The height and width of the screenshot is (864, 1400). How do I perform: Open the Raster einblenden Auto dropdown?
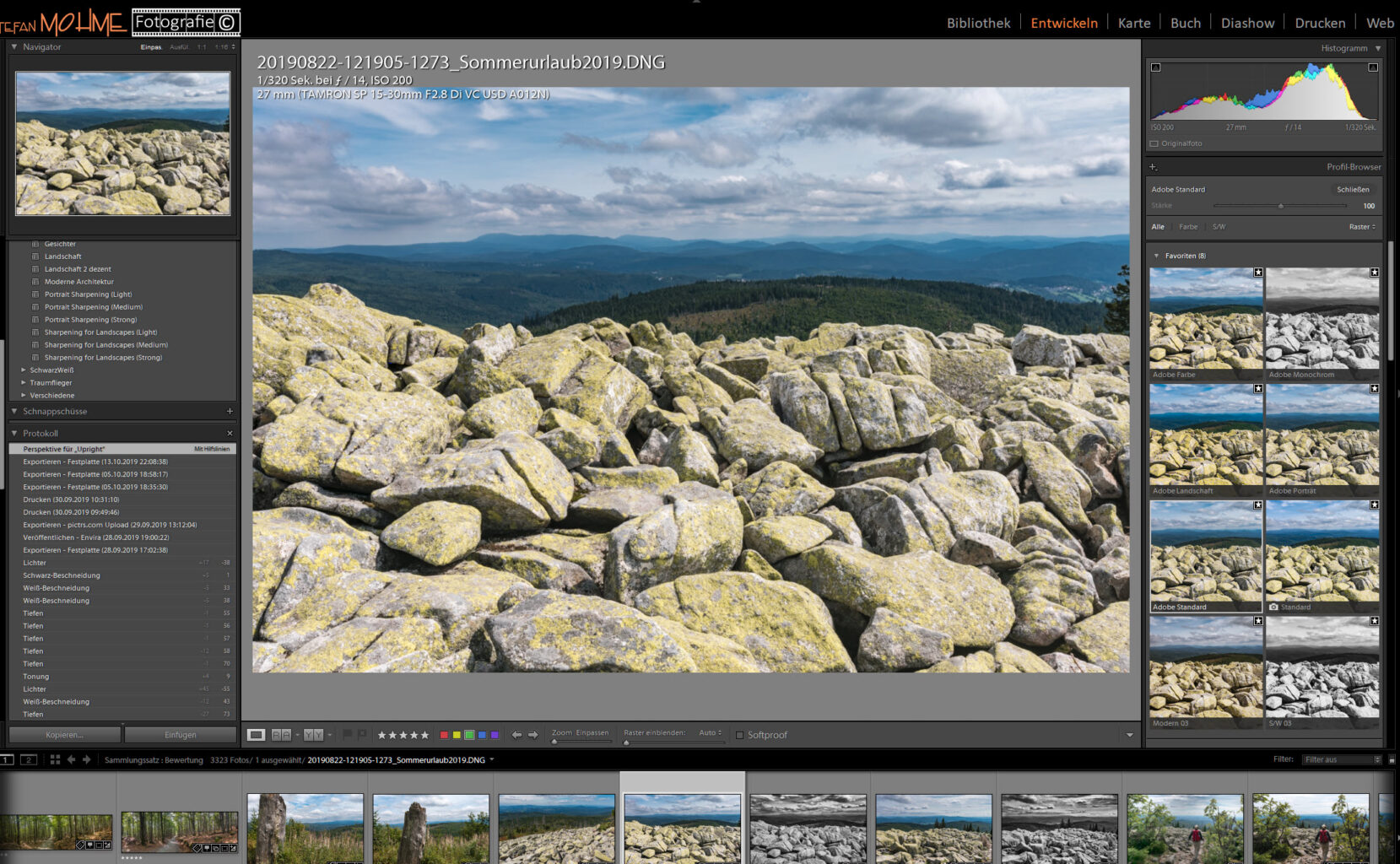tap(711, 732)
